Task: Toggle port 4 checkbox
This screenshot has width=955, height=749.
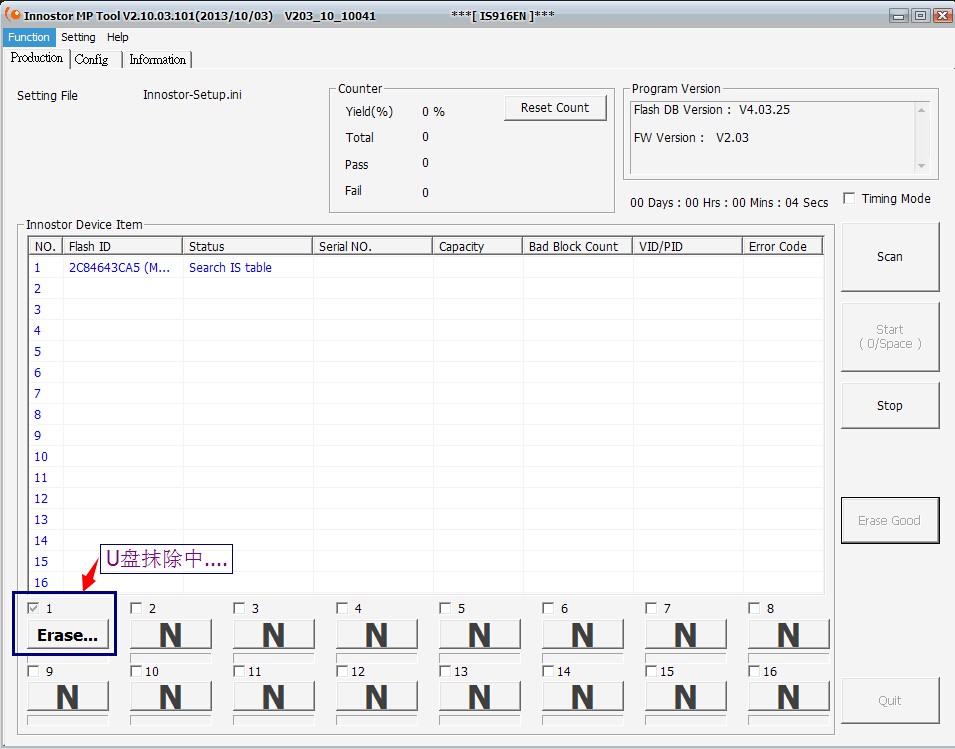Action: 342,608
